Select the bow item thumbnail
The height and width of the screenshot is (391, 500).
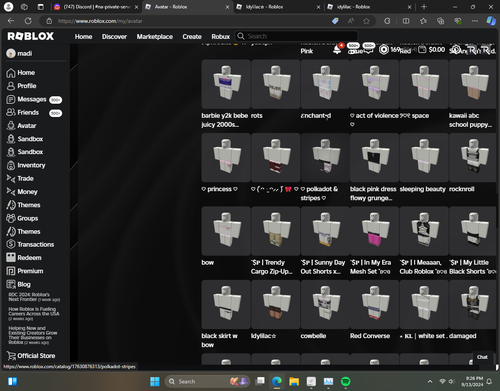pos(226,231)
